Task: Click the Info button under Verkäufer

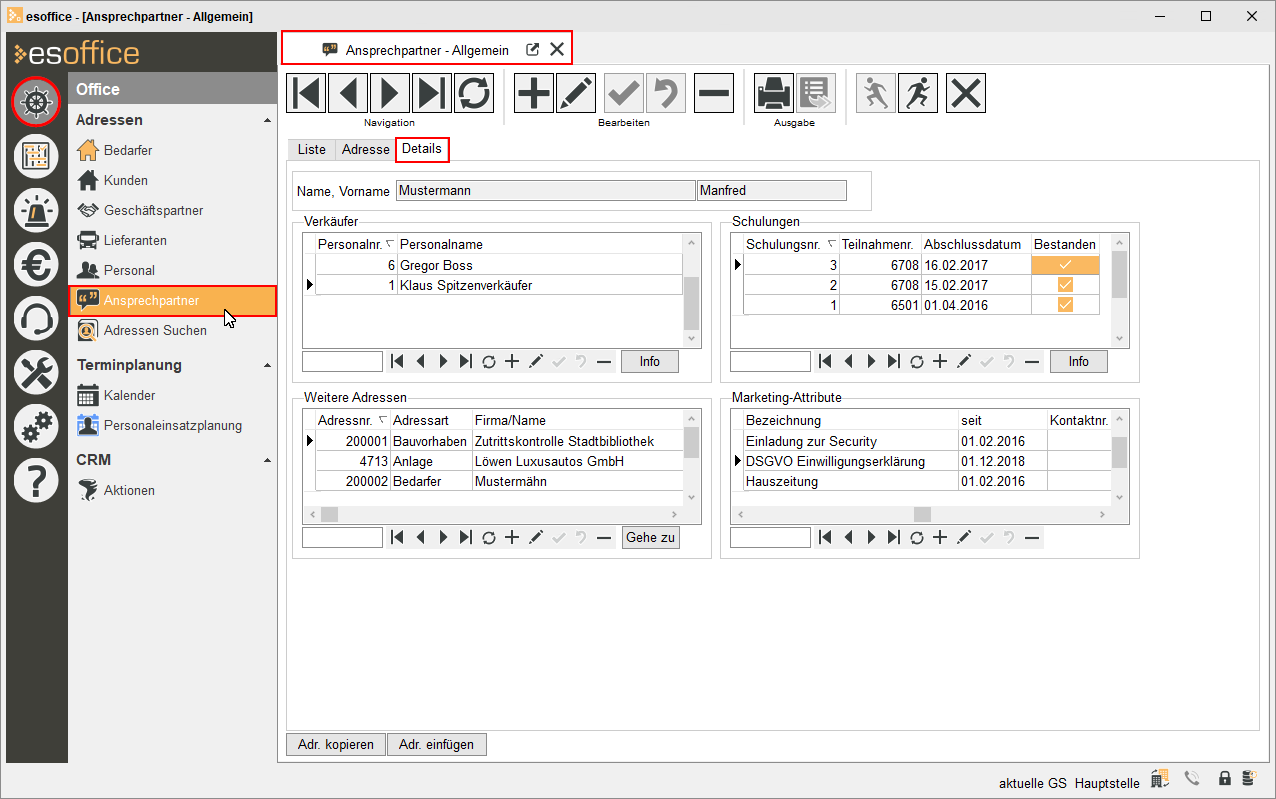Action: coord(650,362)
